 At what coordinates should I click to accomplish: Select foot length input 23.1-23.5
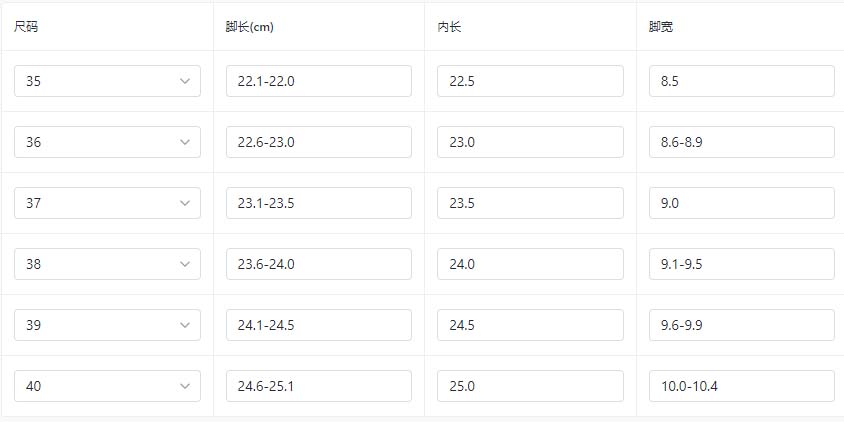318,203
